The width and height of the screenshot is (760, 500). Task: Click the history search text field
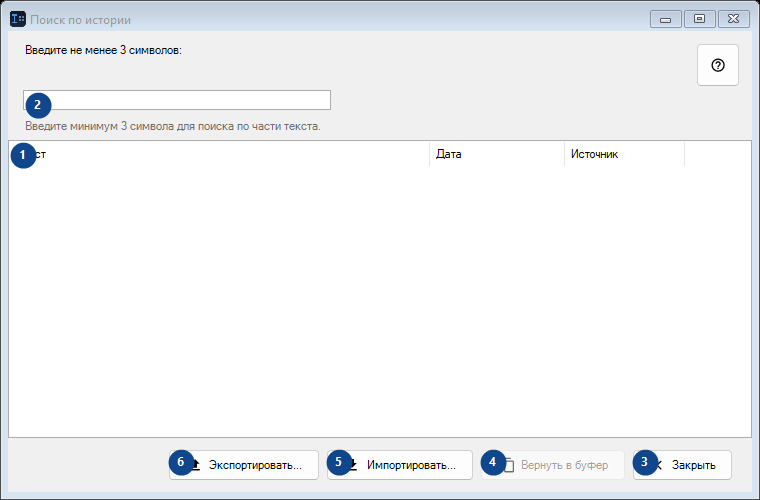(x=177, y=100)
